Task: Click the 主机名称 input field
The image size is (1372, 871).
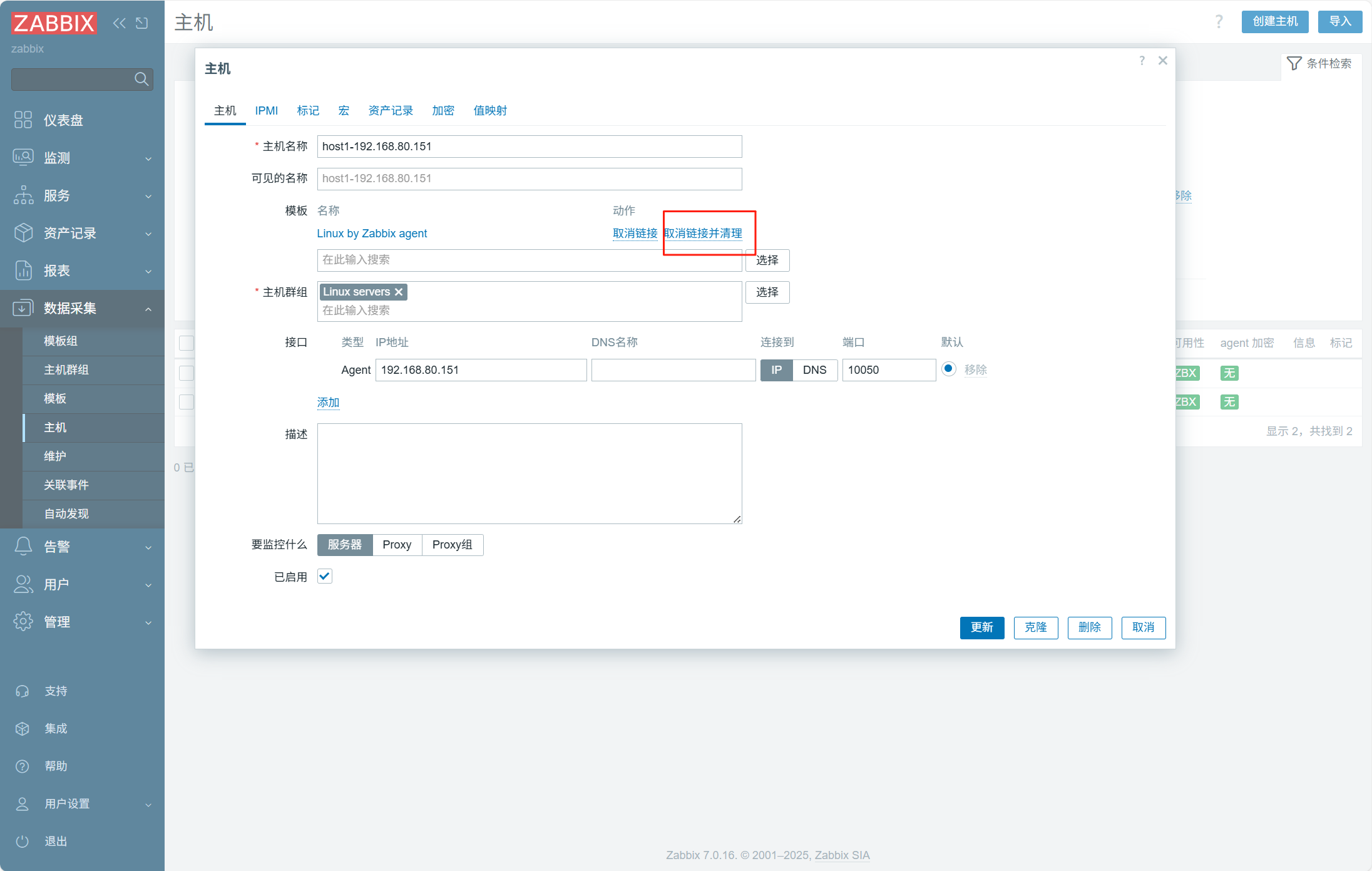Action: tap(530, 147)
